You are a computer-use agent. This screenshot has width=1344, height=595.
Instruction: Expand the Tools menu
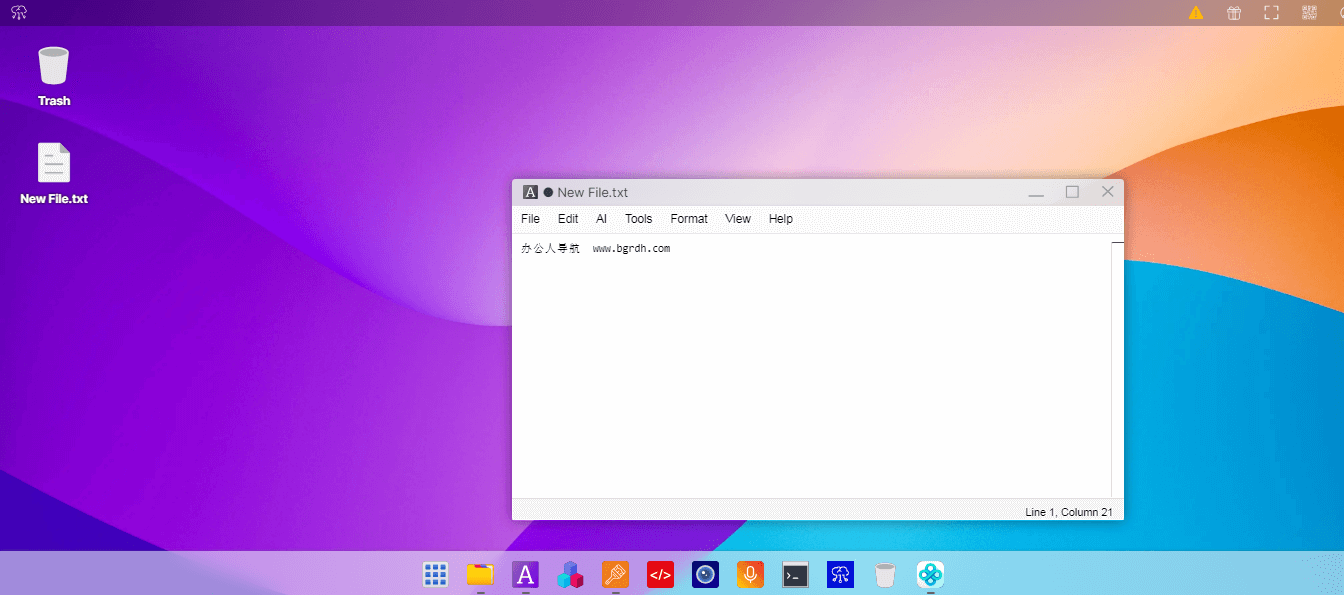638,219
